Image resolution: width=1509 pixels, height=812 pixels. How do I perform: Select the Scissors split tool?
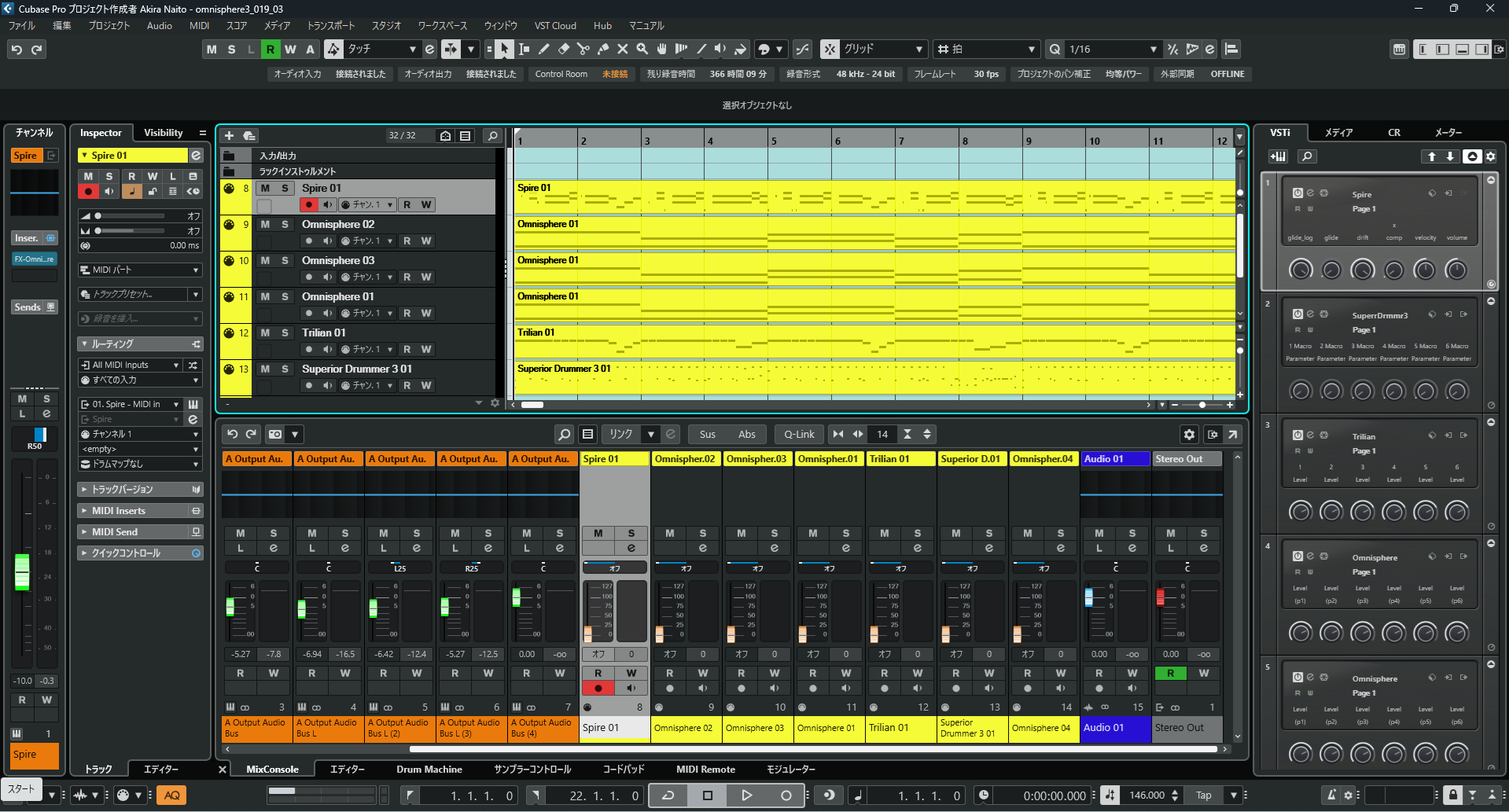(583, 50)
